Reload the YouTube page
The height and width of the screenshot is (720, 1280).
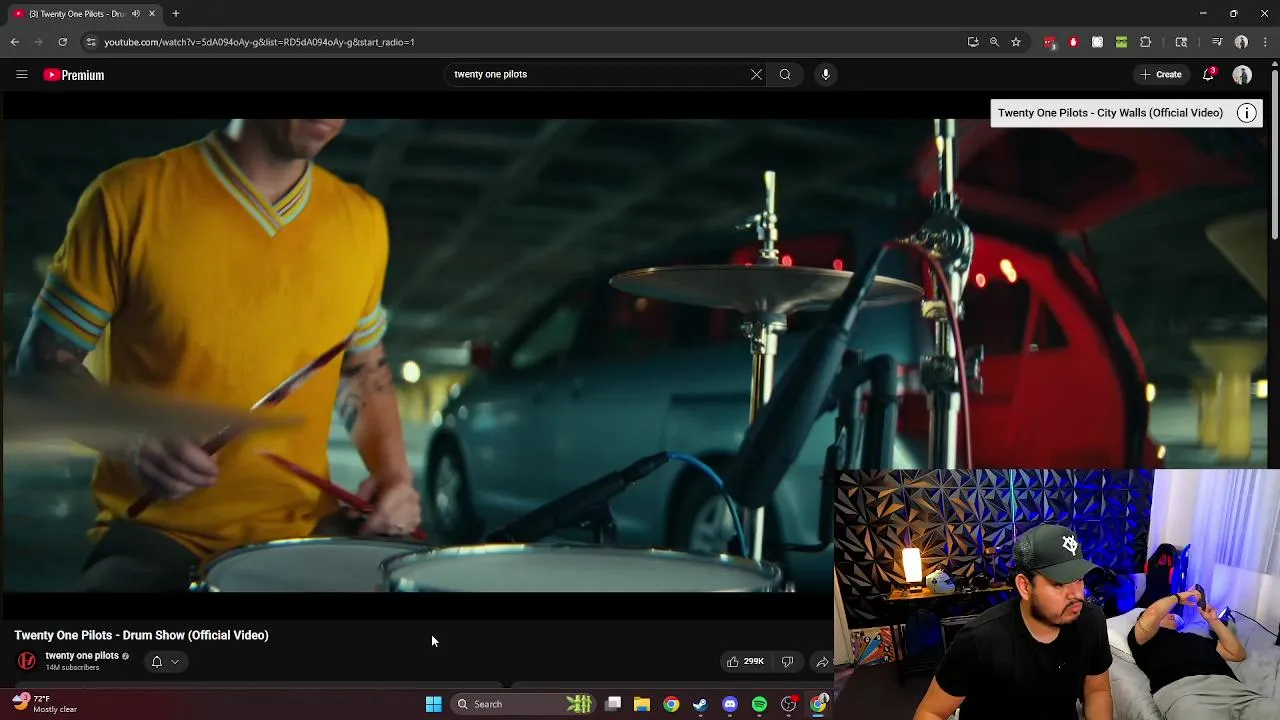point(62,42)
